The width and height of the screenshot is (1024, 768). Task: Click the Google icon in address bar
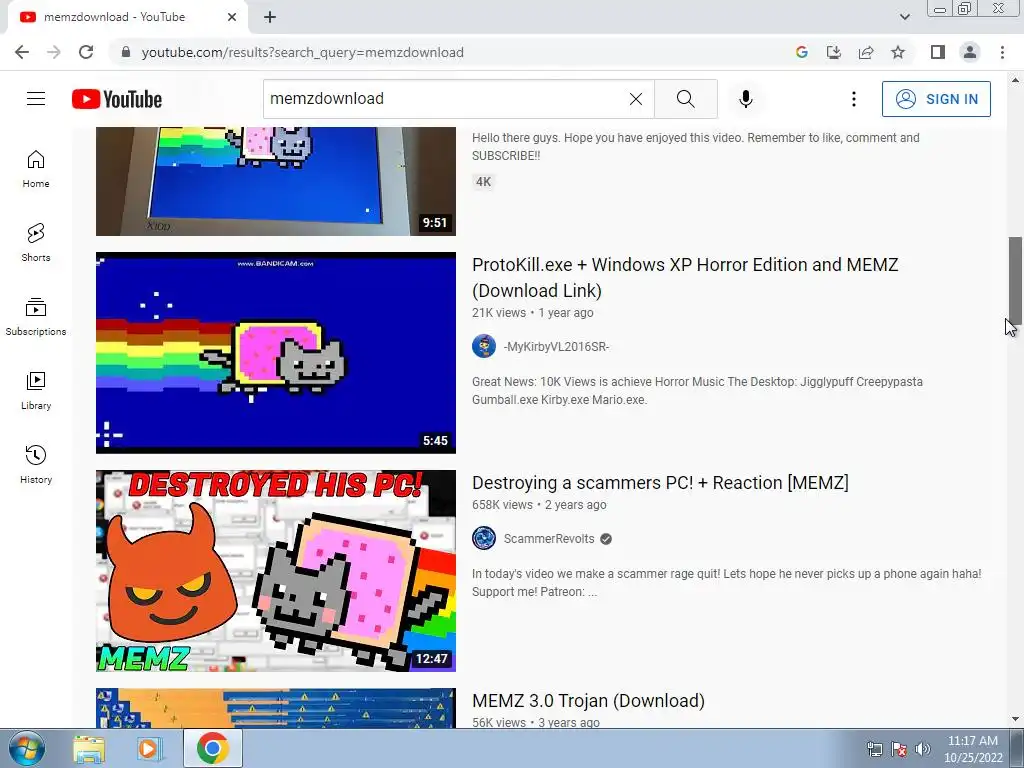coord(802,52)
